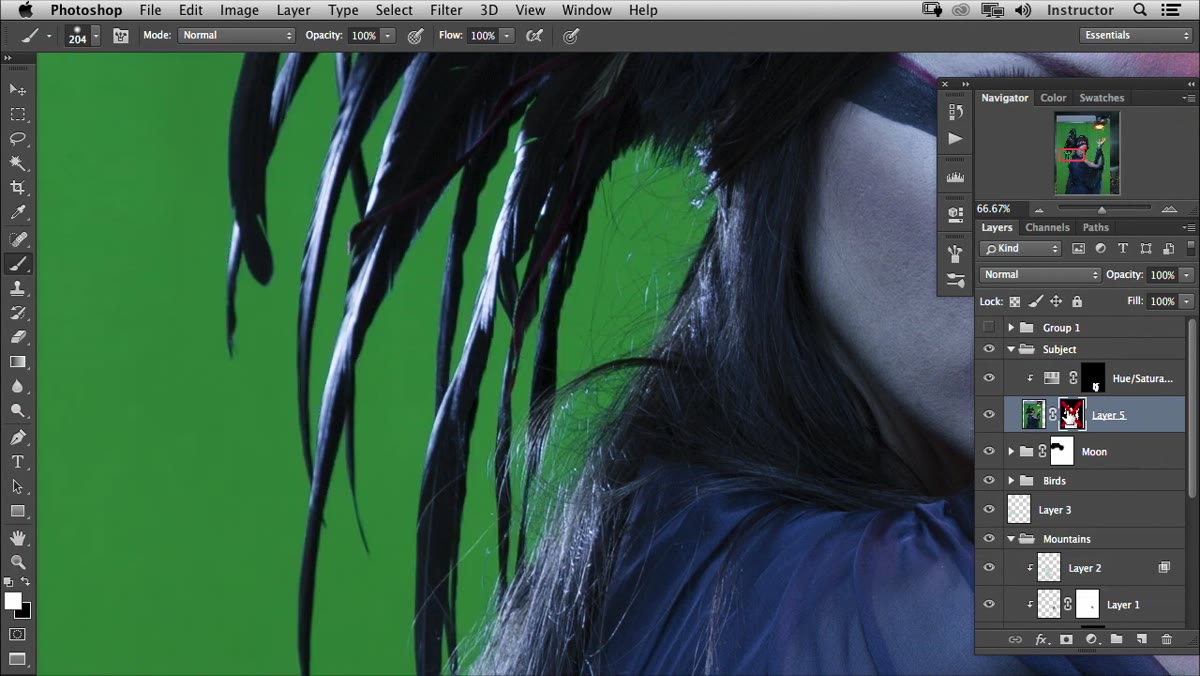Delete layer using the trash icon
The height and width of the screenshot is (676, 1200).
click(x=1166, y=639)
